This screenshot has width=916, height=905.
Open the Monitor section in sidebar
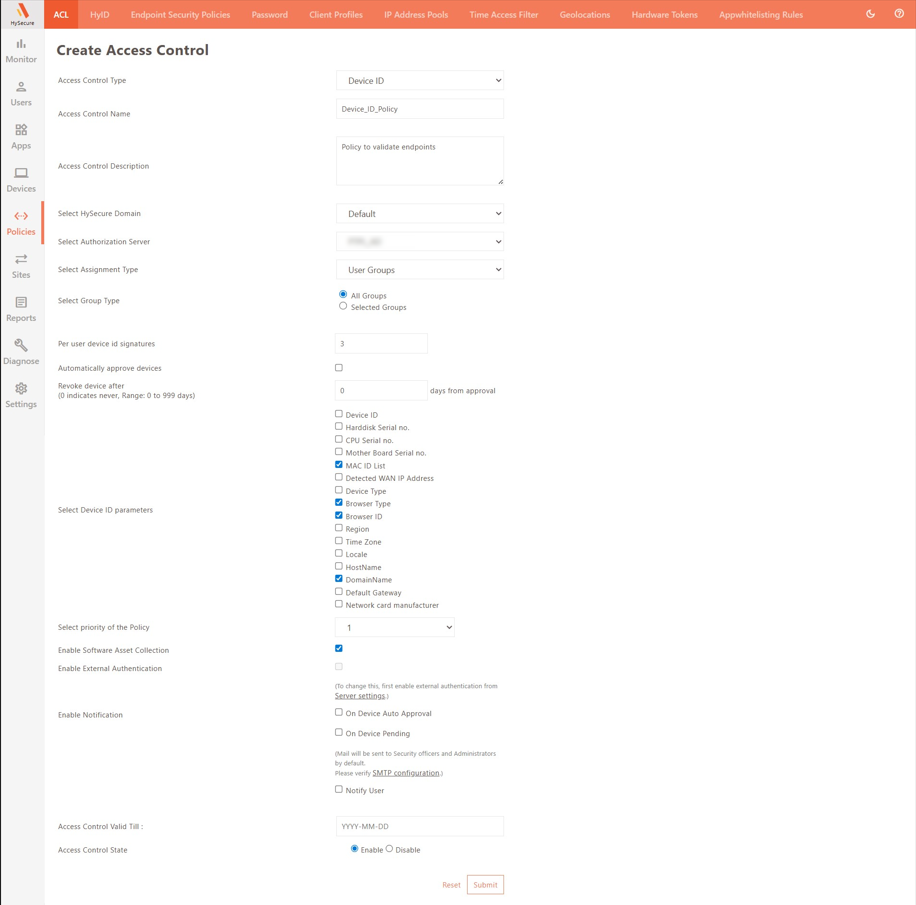click(x=21, y=50)
